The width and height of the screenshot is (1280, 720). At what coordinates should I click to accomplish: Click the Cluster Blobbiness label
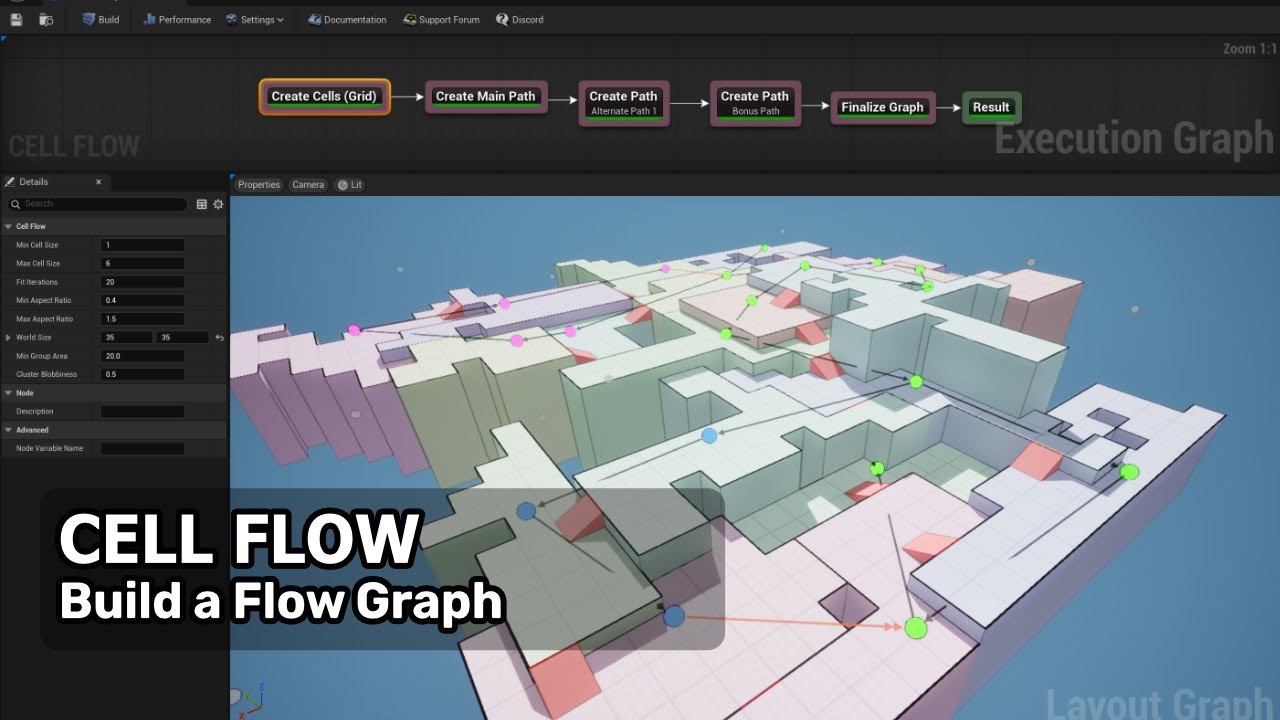pyautogui.click(x=44, y=374)
